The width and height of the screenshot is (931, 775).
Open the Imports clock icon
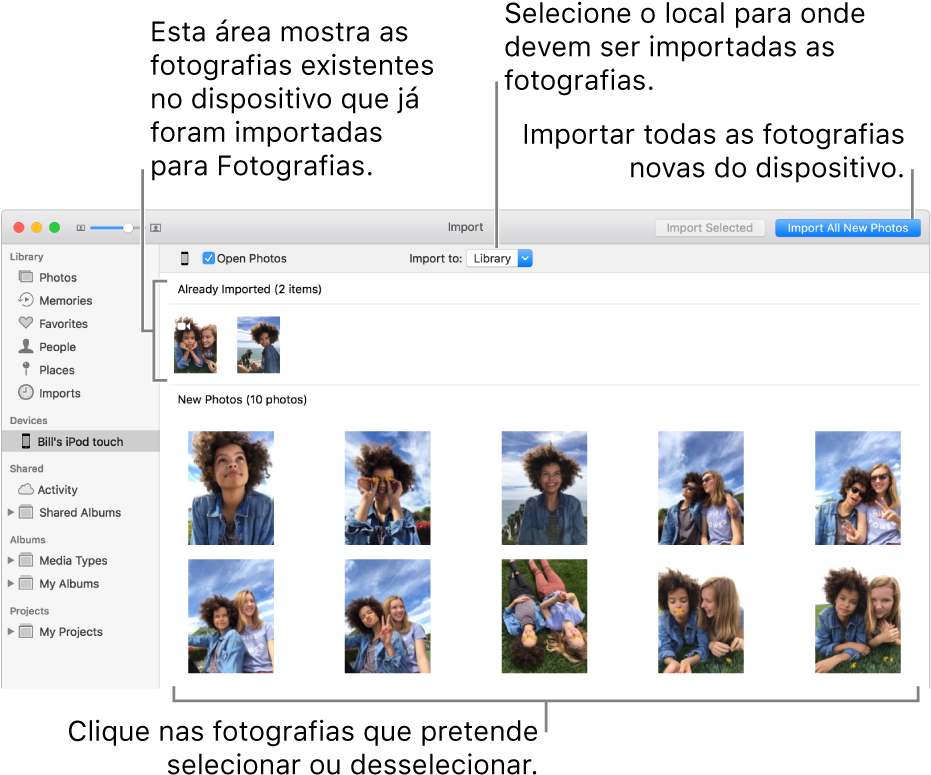tap(26, 393)
